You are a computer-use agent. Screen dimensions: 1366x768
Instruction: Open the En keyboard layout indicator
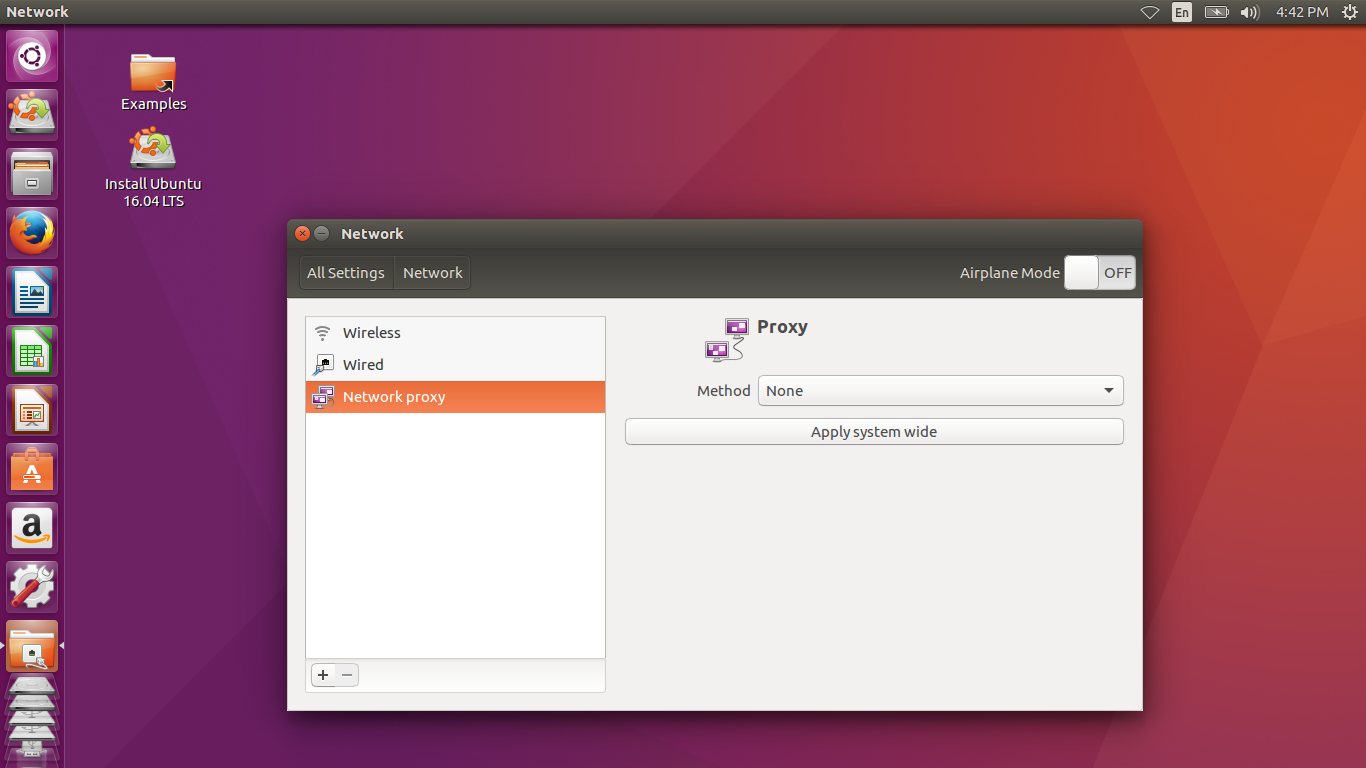click(x=1182, y=12)
